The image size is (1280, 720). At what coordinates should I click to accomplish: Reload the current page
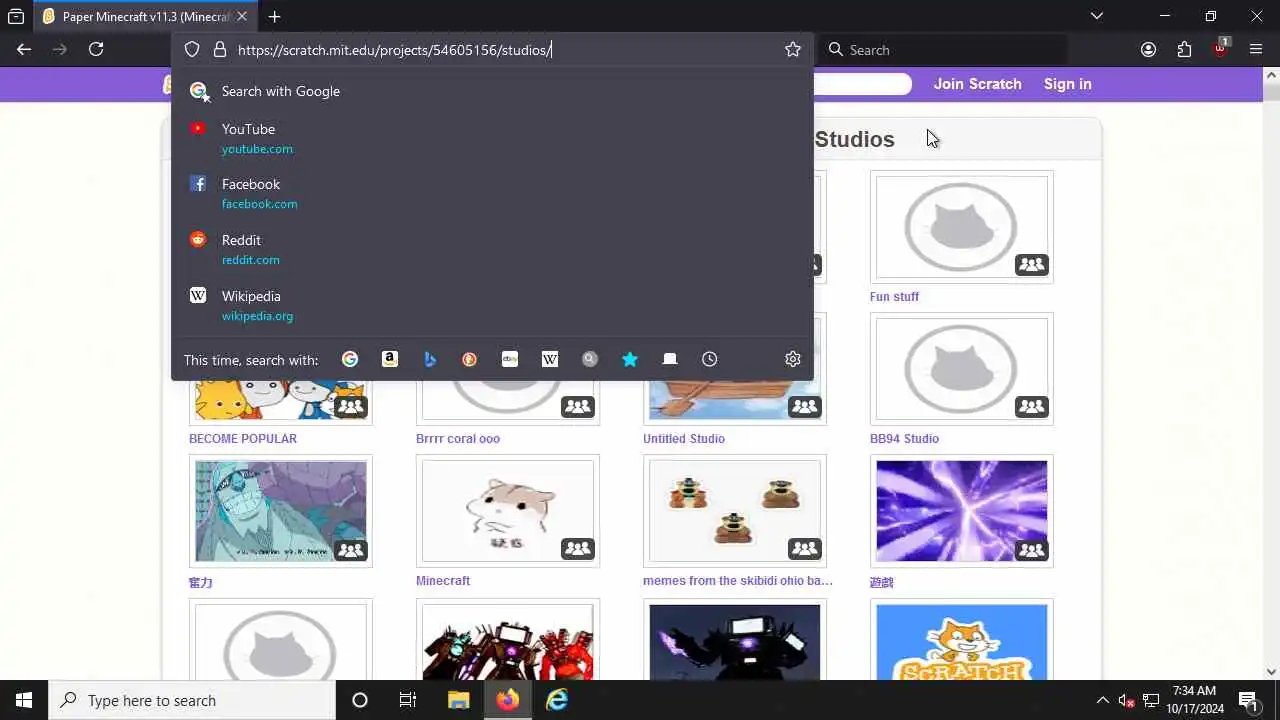pos(96,49)
